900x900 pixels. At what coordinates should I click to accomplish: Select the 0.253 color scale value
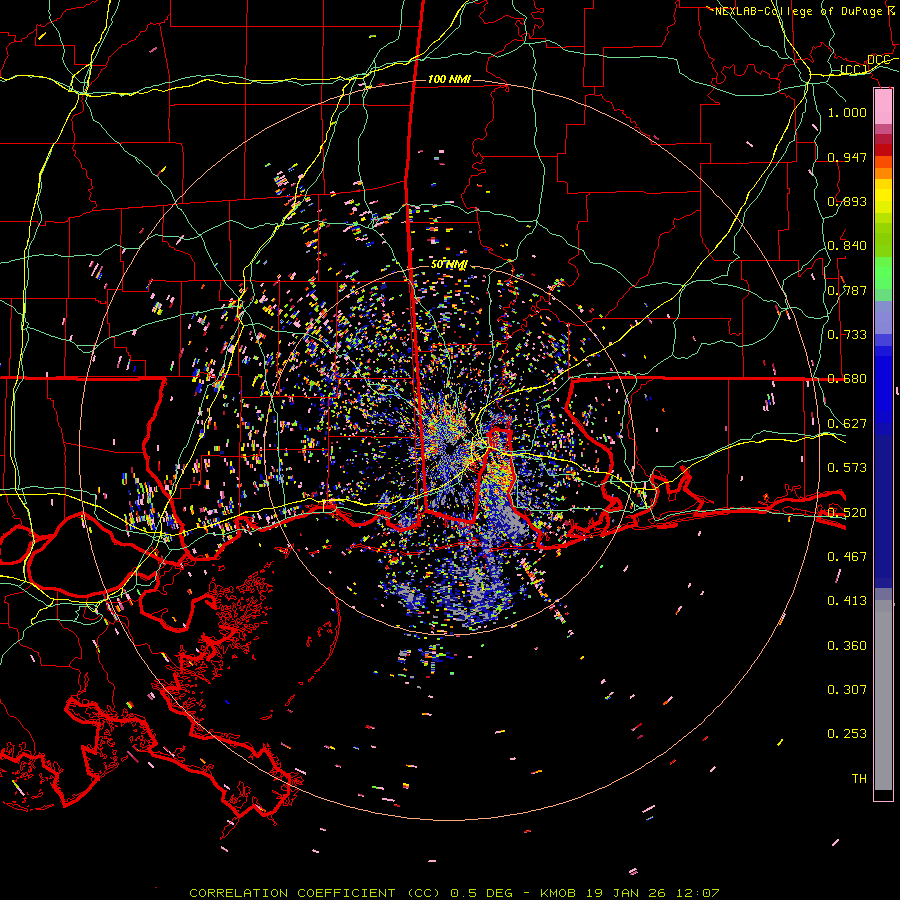click(x=847, y=734)
